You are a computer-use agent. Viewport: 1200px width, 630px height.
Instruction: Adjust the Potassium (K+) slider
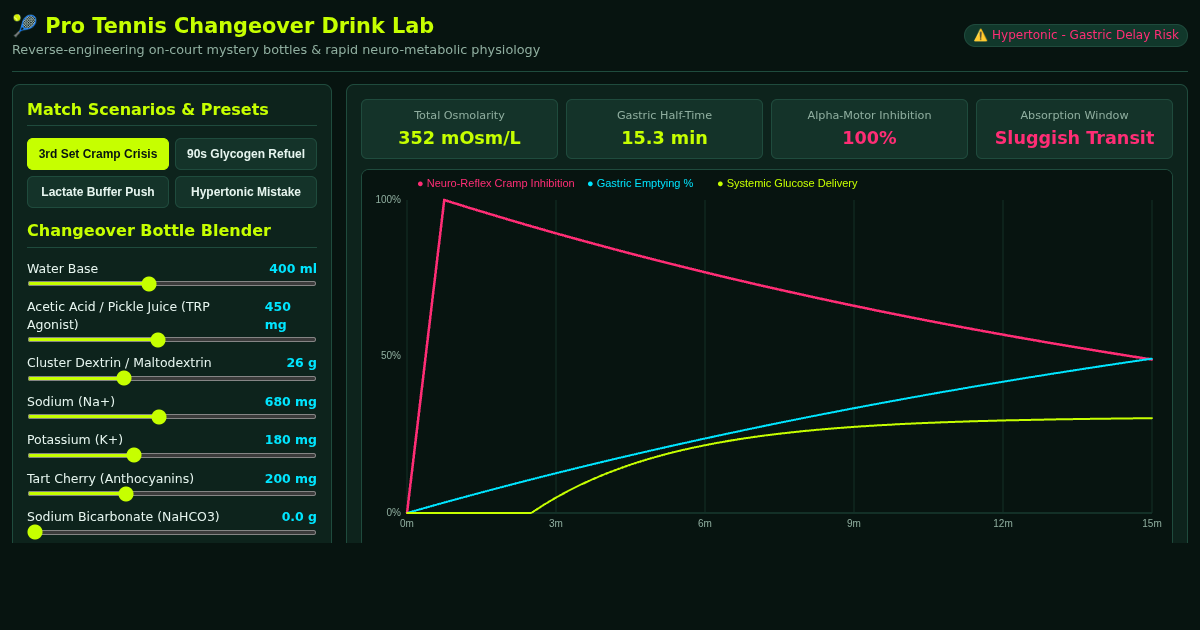(172, 455)
